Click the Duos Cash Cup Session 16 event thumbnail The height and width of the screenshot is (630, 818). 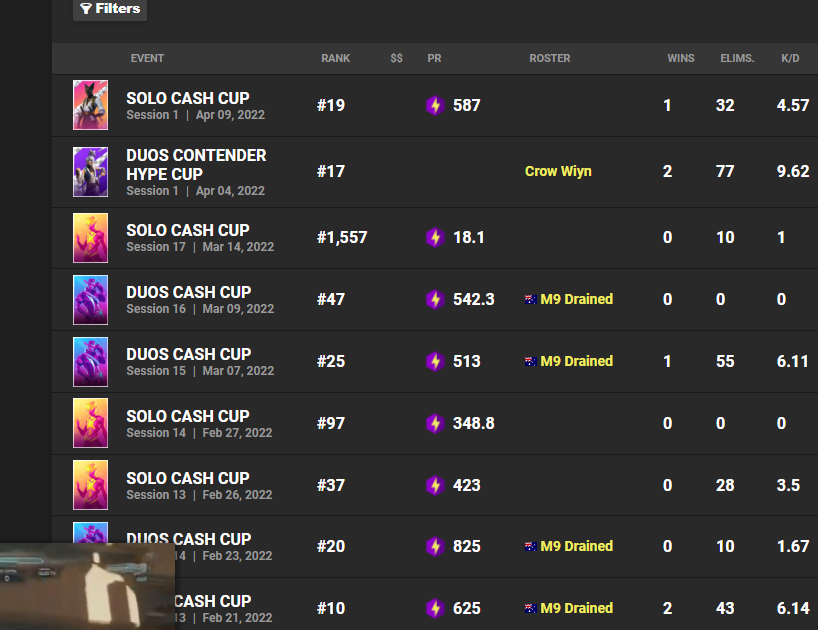(x=90, y=299)
